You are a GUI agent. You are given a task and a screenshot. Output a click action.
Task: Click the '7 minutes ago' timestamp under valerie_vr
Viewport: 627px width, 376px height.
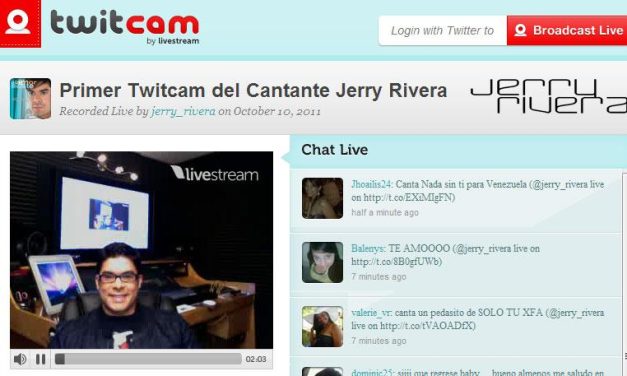[x=379, y=340]
